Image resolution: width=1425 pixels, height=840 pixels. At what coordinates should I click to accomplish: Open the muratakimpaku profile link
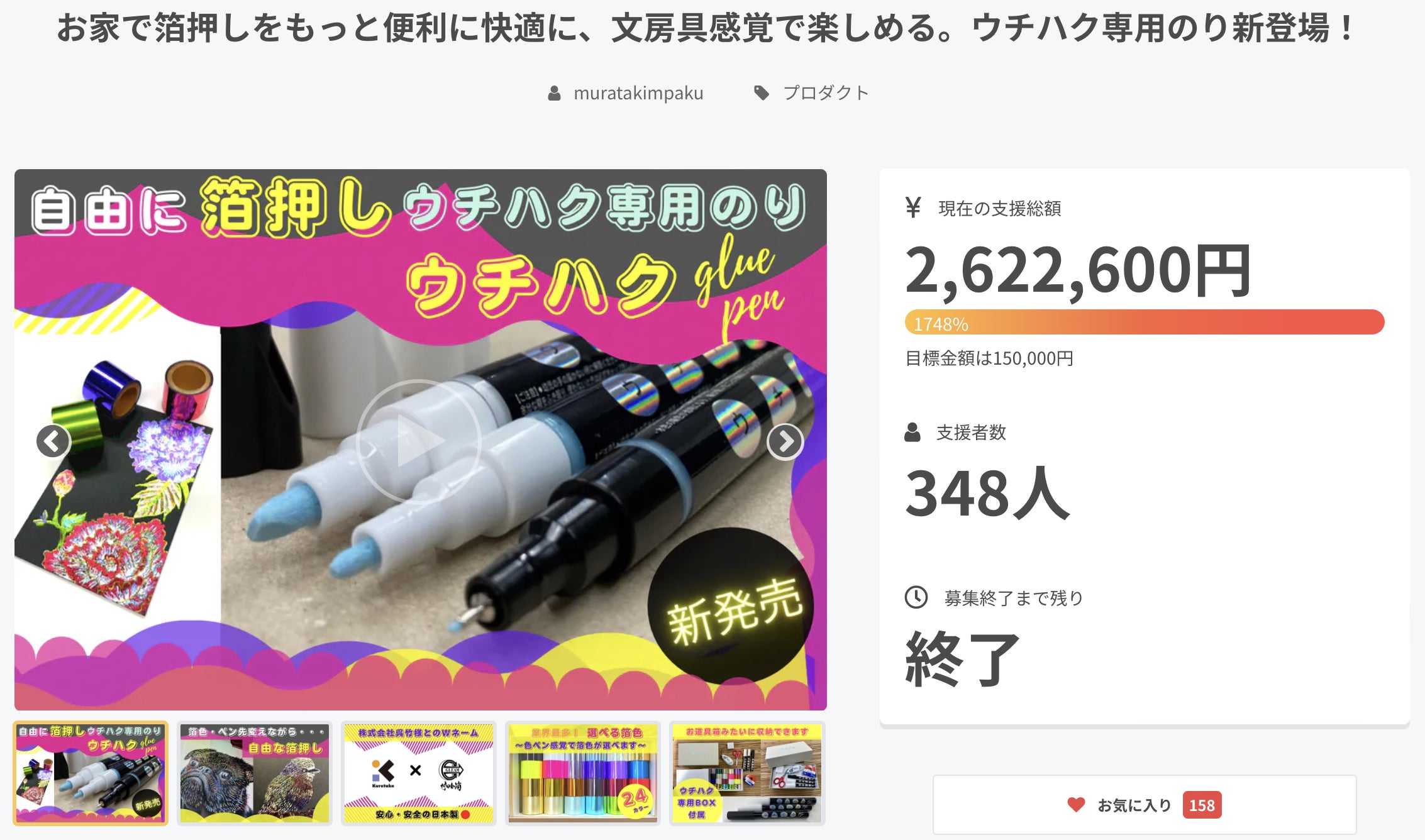(x=638, y=93)
